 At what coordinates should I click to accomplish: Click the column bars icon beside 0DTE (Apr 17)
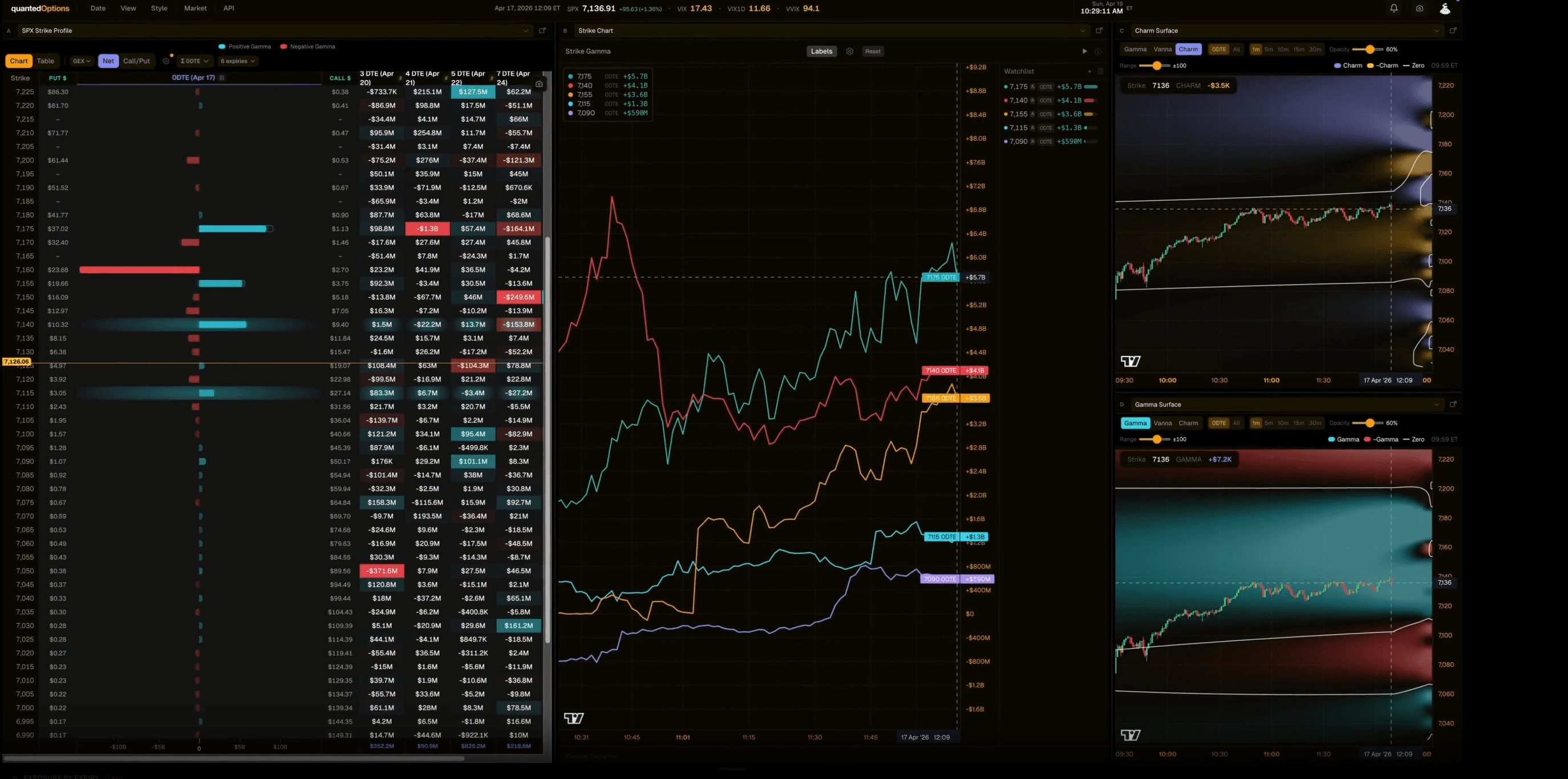[x=222, y=78]
